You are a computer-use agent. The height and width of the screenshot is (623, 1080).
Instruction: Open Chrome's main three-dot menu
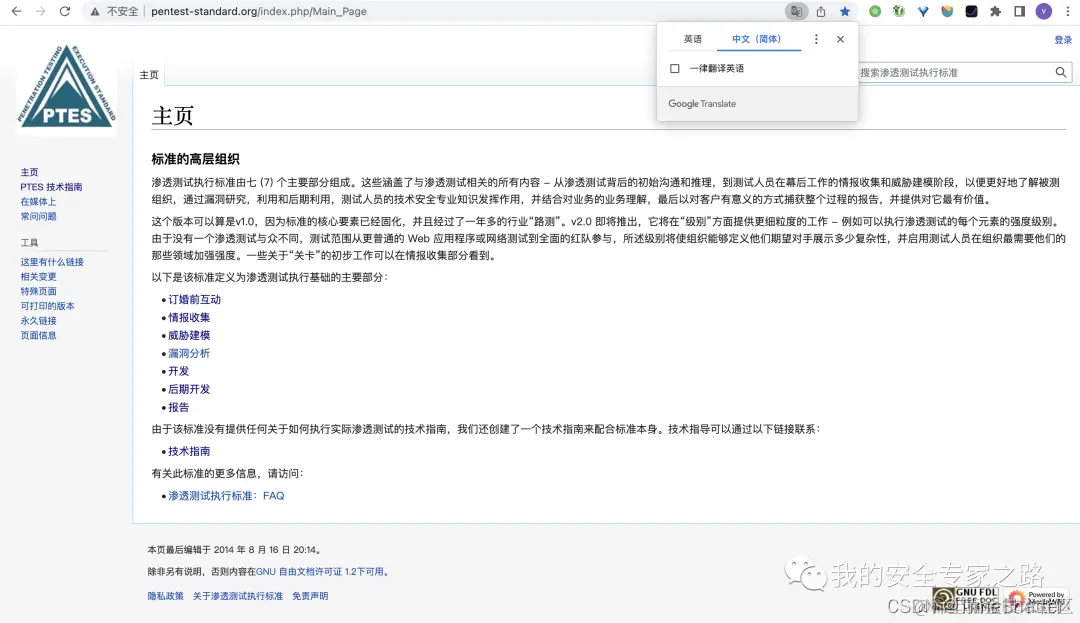click(x=1069, y=11)
